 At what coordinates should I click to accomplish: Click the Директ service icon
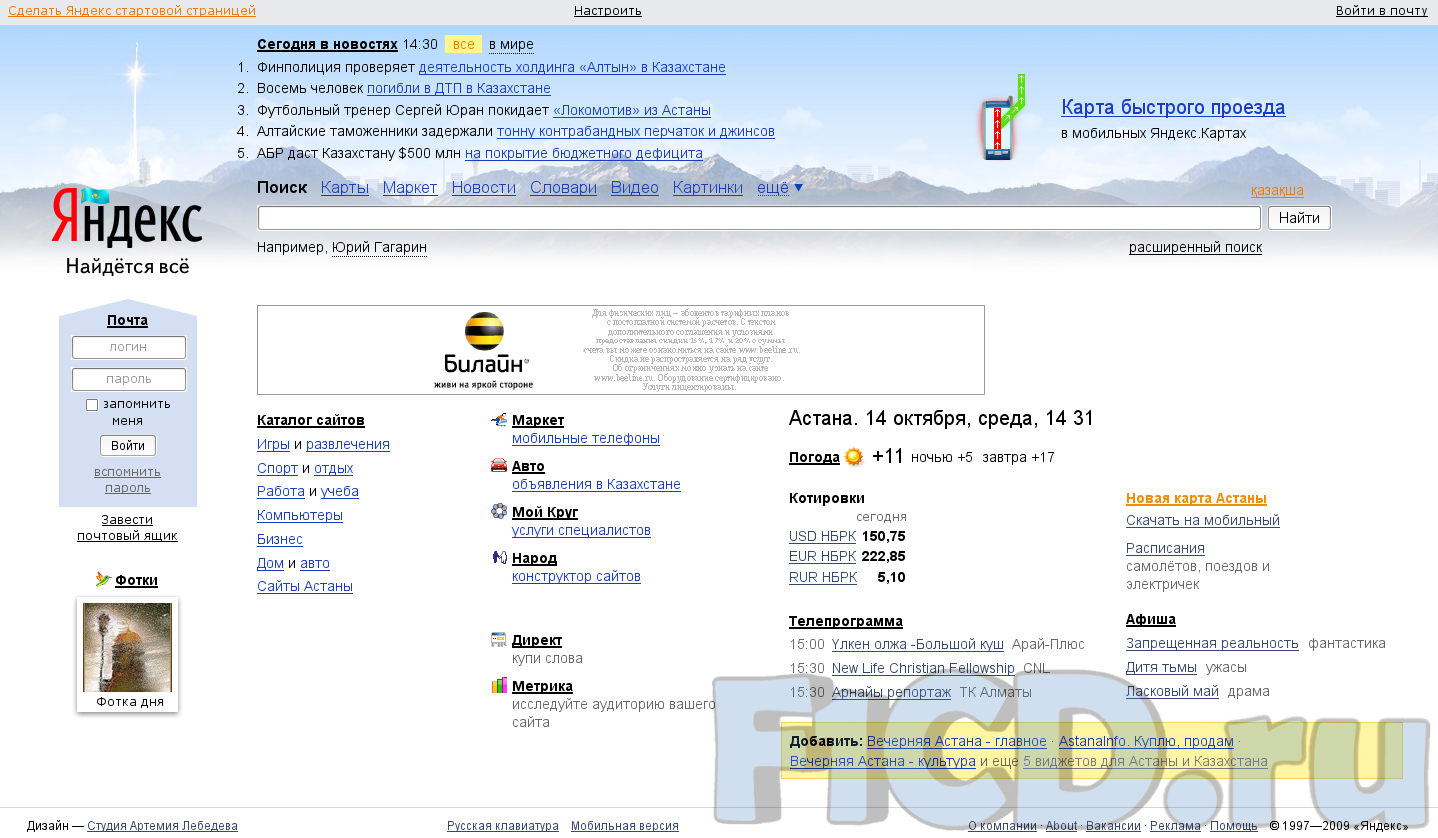[499, 639]
